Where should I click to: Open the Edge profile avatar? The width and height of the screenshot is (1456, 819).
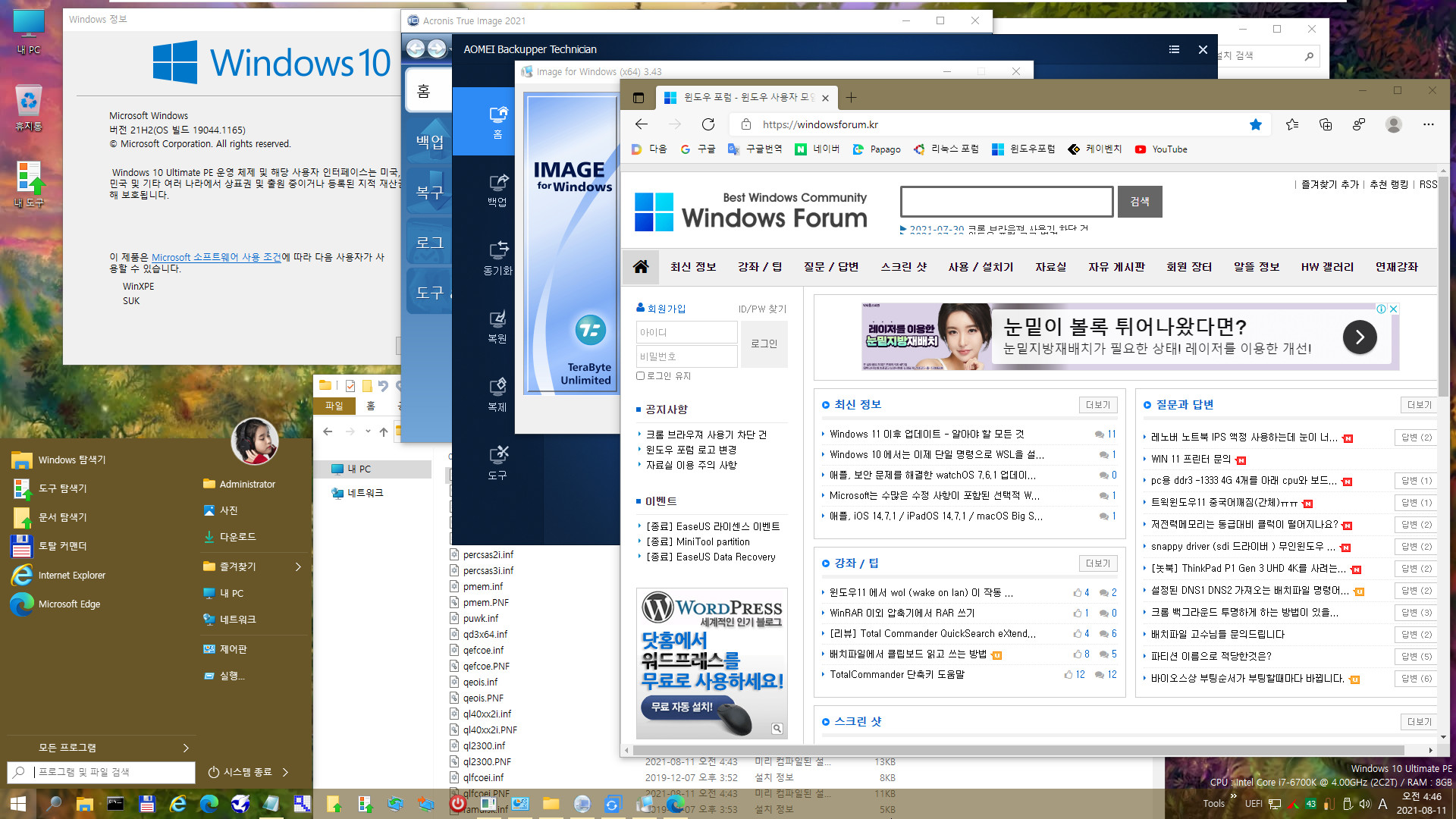(x=1394, y=124)
